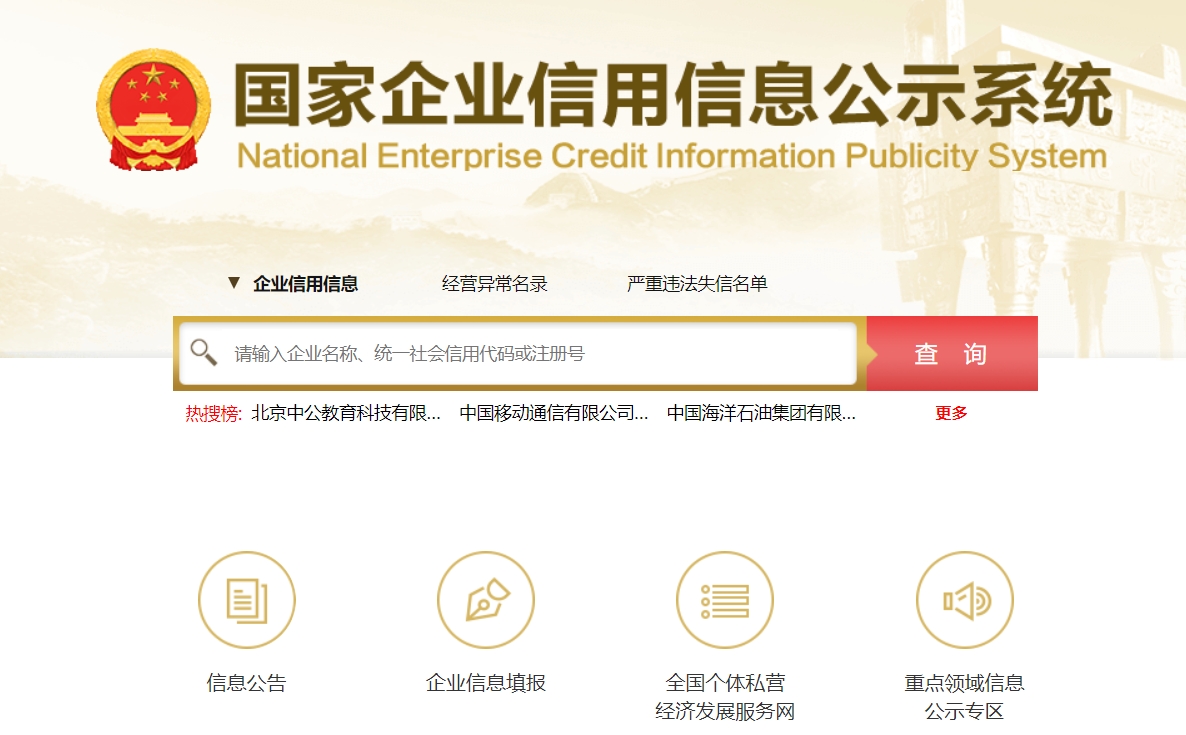Click the 信息公告 text label

pyautogui.click(x=247, y=684)
